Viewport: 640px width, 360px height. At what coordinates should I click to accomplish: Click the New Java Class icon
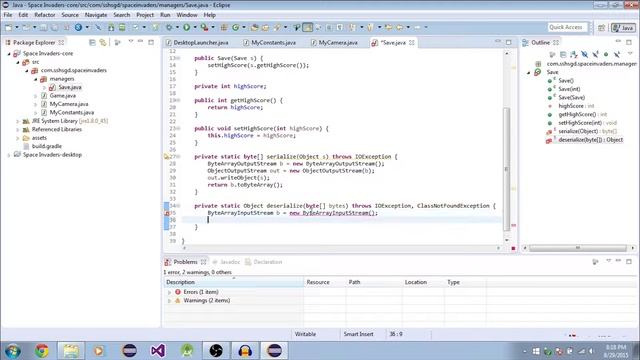click(236, 27)
